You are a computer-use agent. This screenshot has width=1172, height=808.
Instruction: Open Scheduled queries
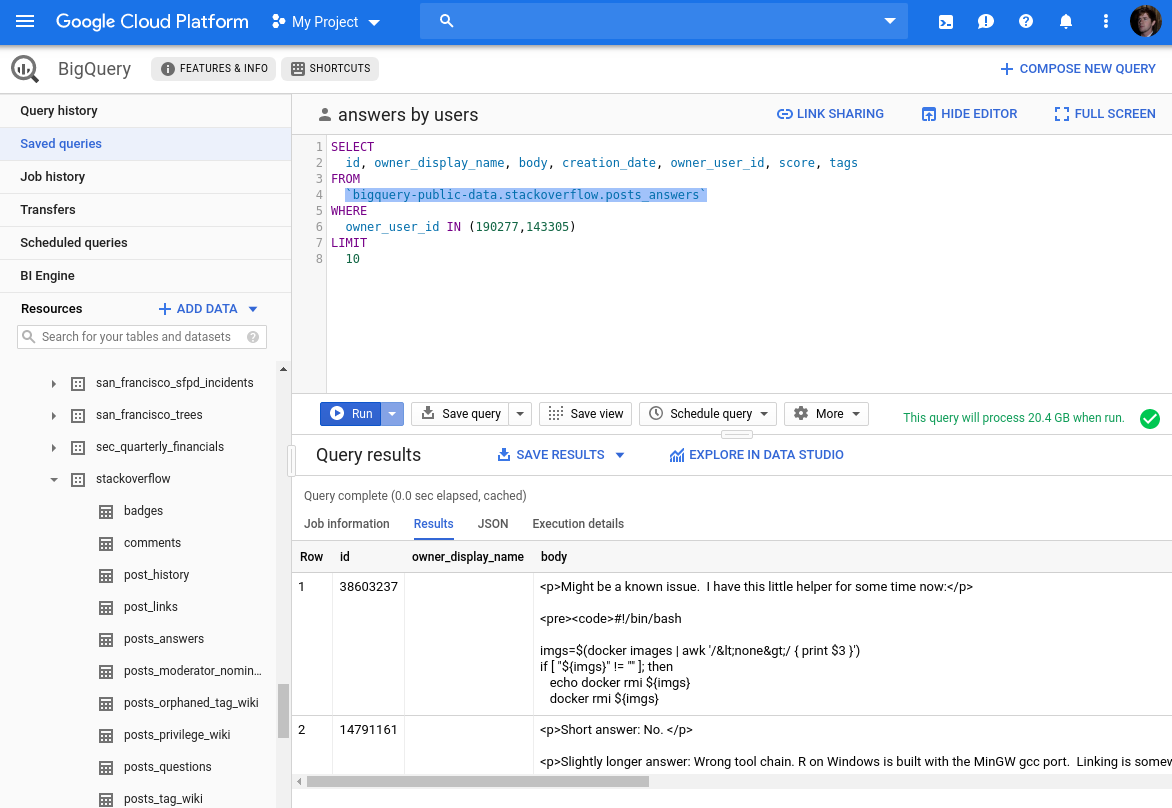[145, 242]
